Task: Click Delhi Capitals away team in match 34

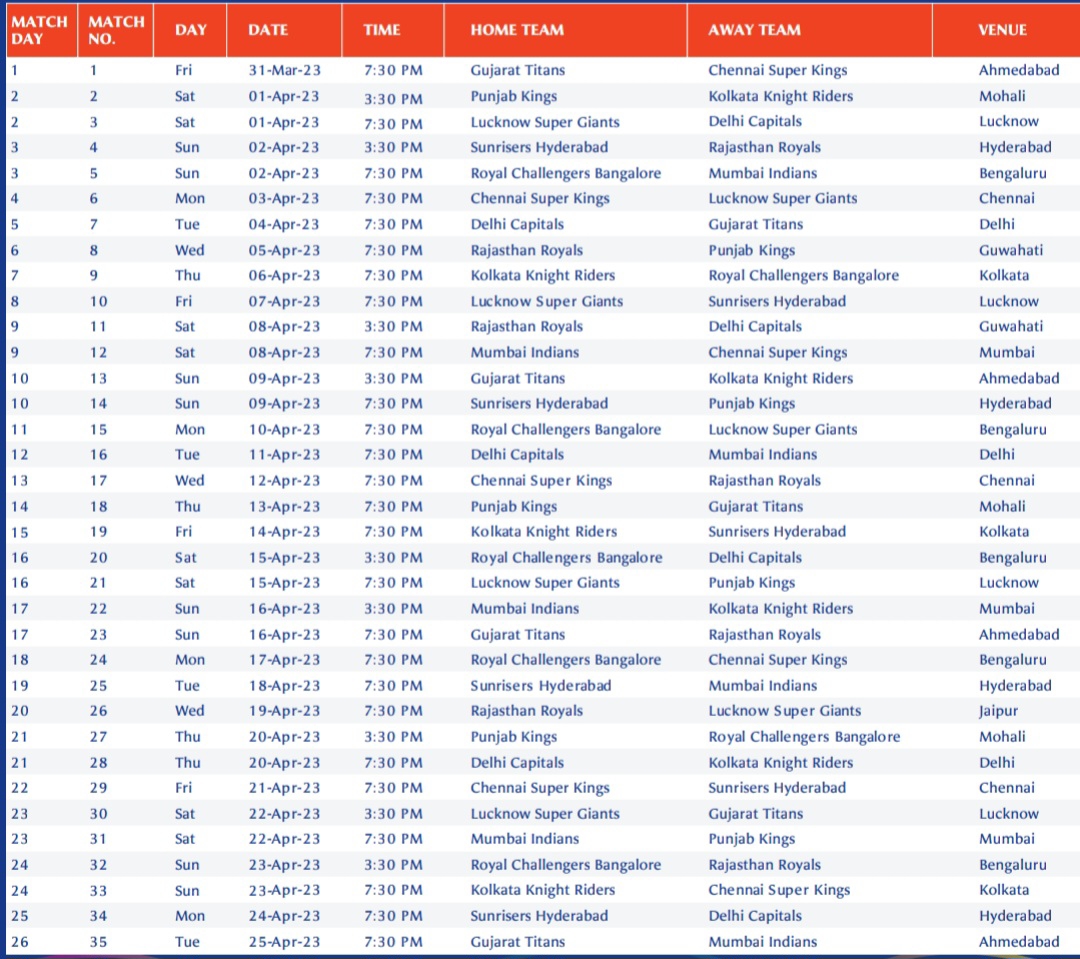Action: click(x=755, y=916)
